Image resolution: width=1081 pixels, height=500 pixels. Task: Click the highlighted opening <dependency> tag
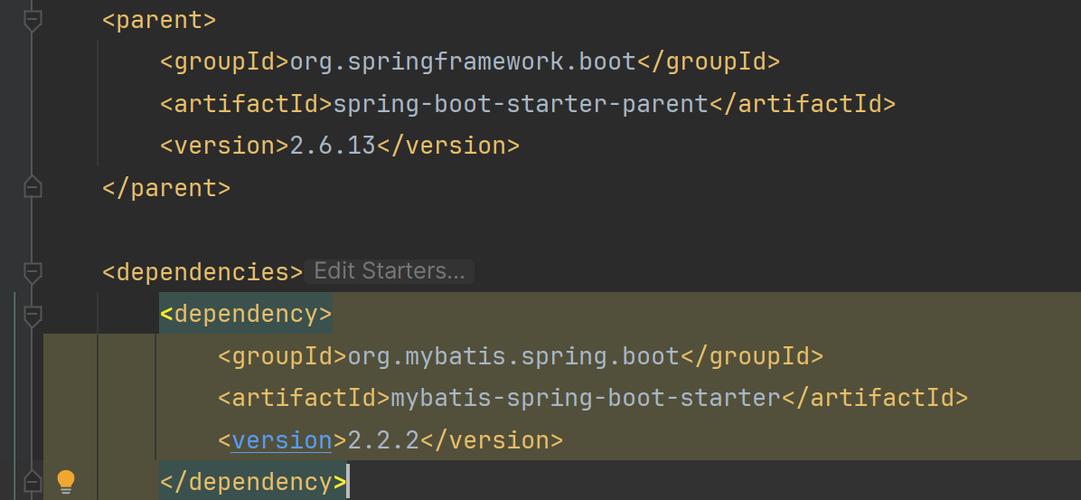click(x=246, y=314)
